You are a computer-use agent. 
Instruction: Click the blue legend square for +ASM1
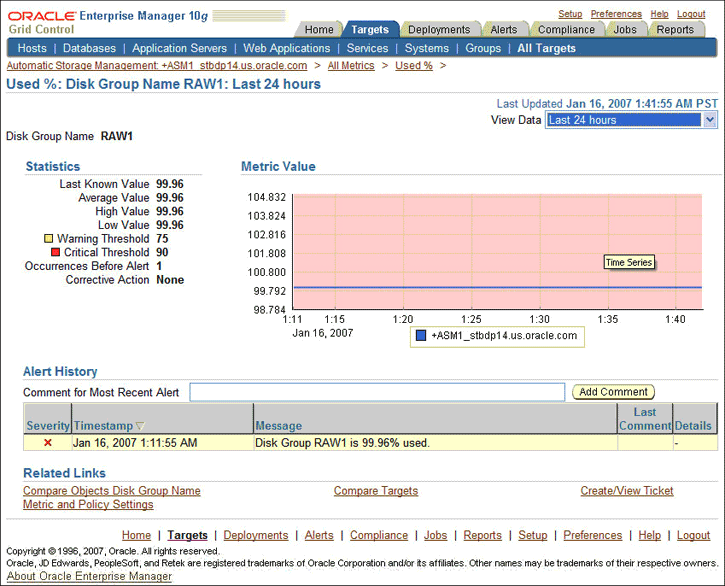(421, 336)
